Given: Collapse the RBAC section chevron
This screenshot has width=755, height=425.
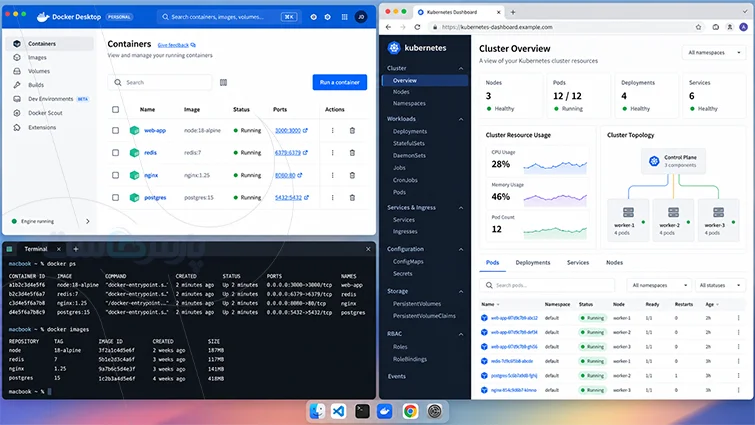Looking at the screenshot, I should [x=461, y=334].
